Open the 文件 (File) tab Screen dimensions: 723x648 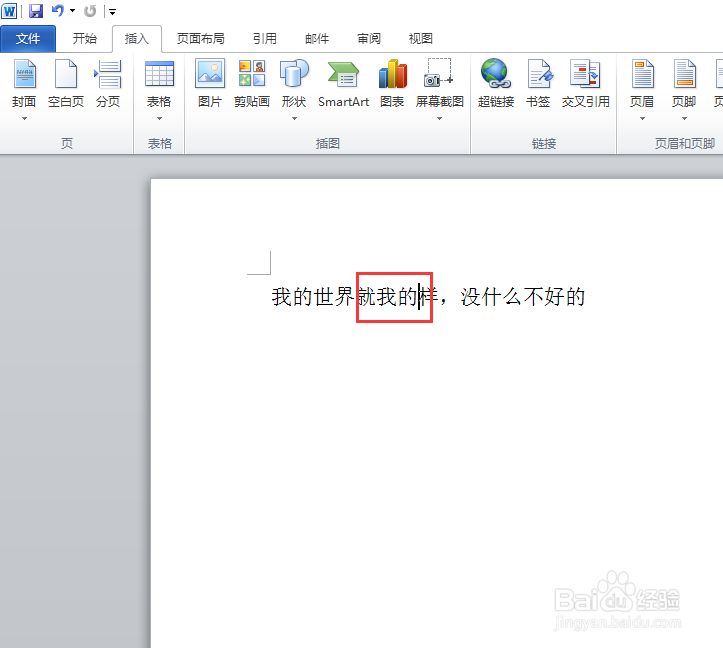click(x=28, y=39)
